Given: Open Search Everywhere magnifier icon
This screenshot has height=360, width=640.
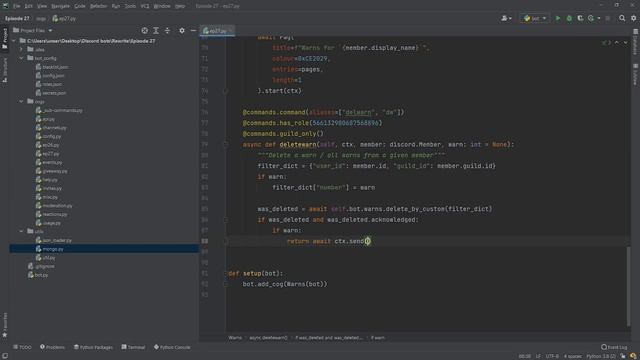Looking at the screenshot, I should (622, 18).
